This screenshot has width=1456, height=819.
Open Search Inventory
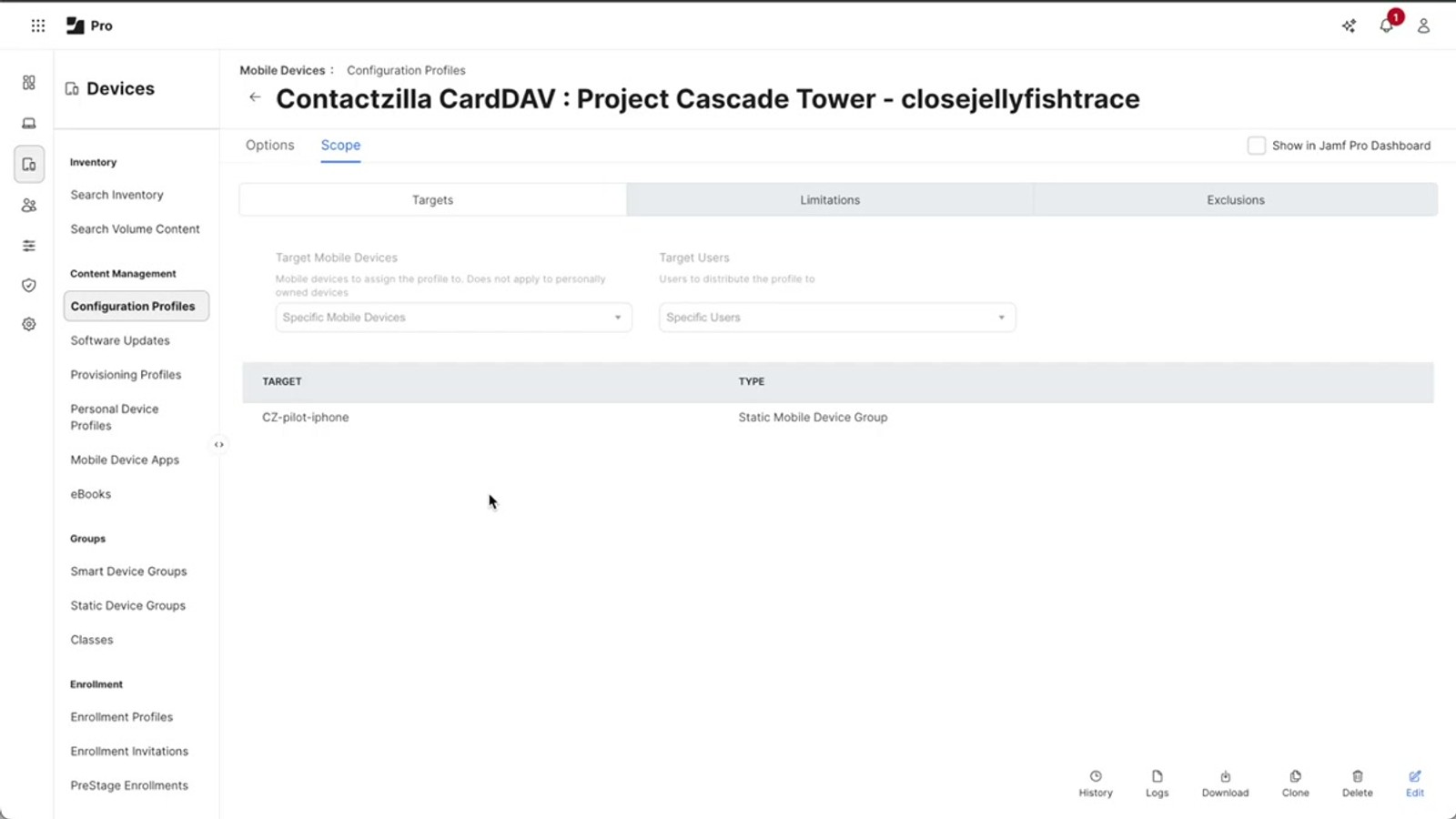(x=117, y=195)
